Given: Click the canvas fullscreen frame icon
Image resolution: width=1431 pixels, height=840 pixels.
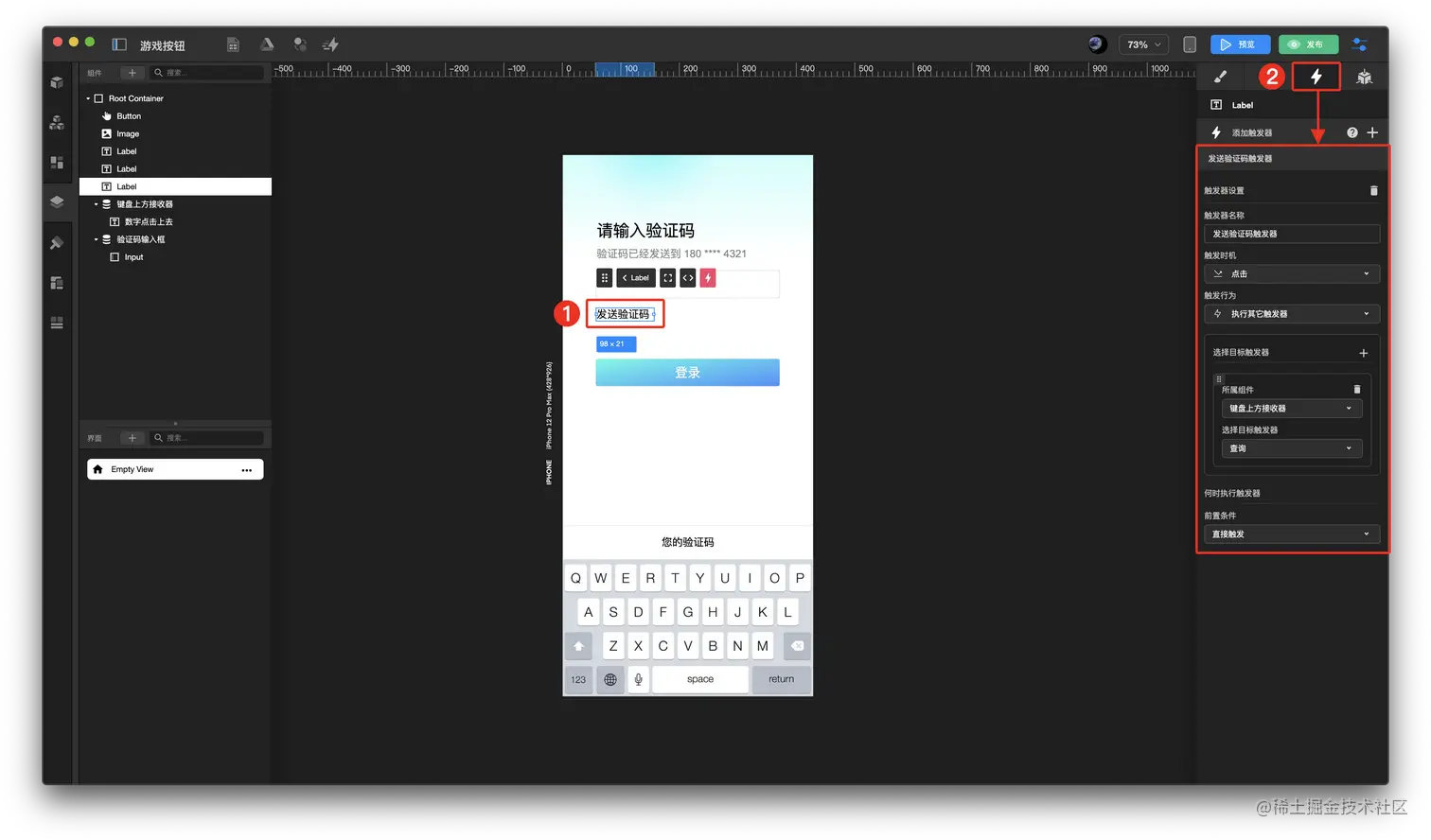Looking at the screenshot, I should pyautogui.click(x=668, y=278).
